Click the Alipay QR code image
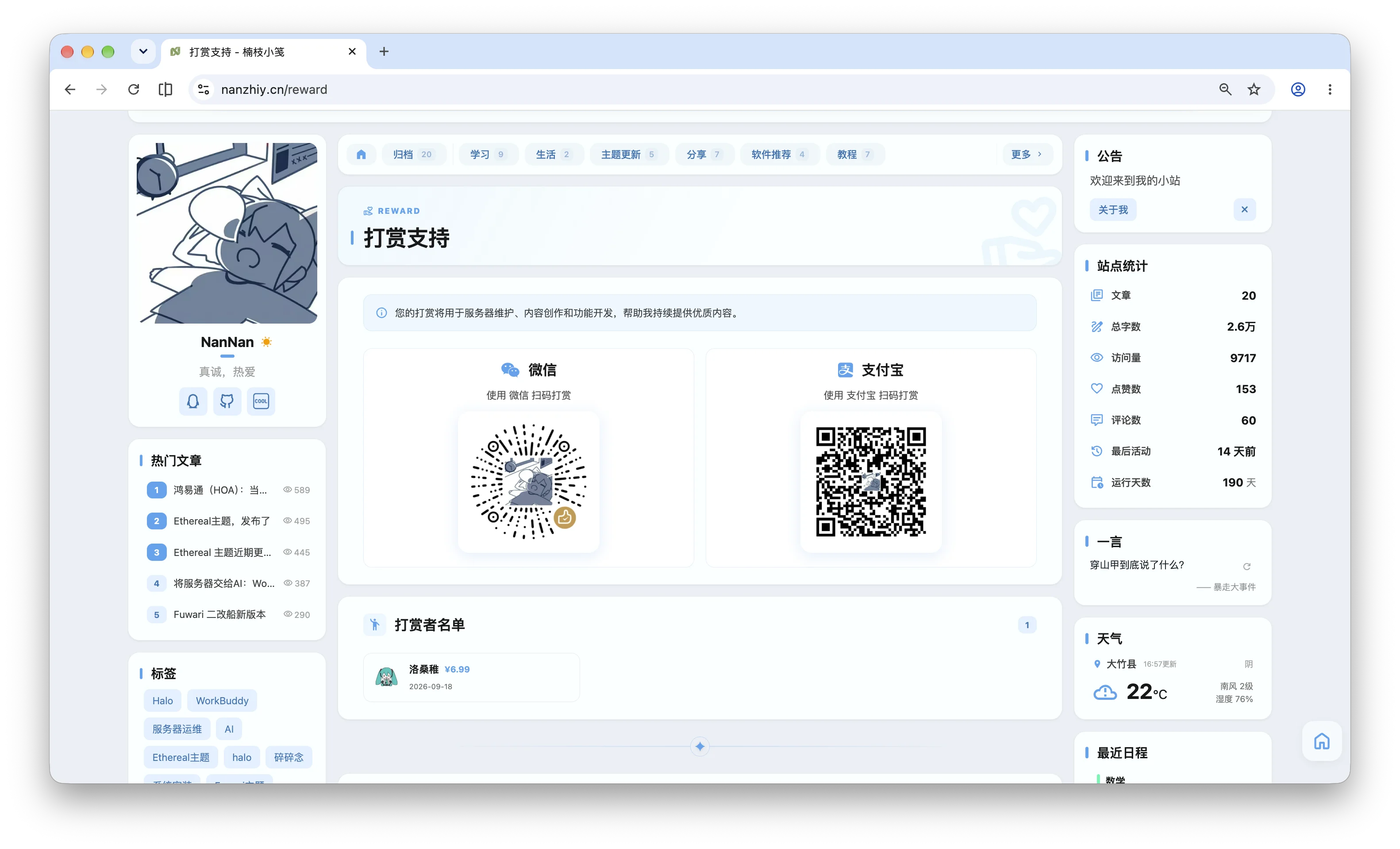The image size is (1400, 849). click(871, 481)
